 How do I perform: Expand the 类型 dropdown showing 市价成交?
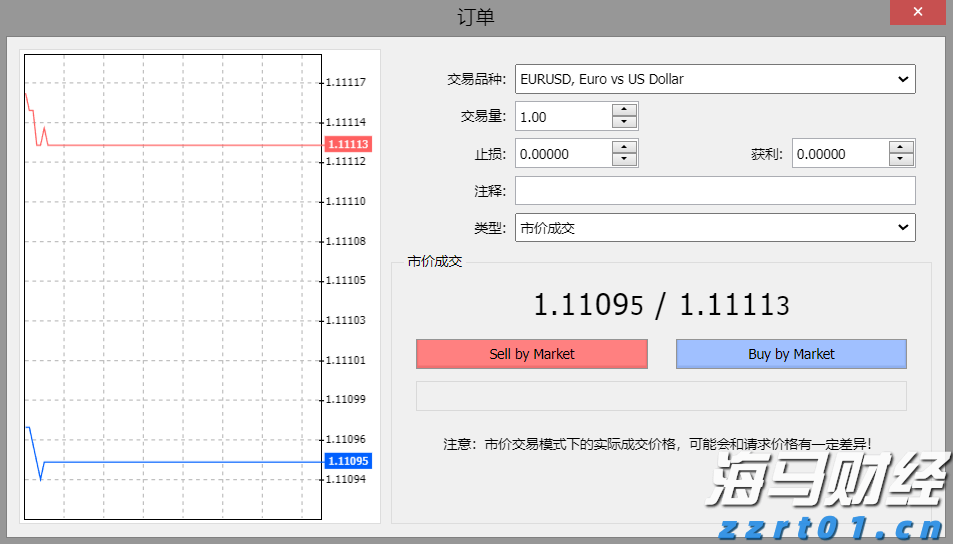[x=714, y=228]
